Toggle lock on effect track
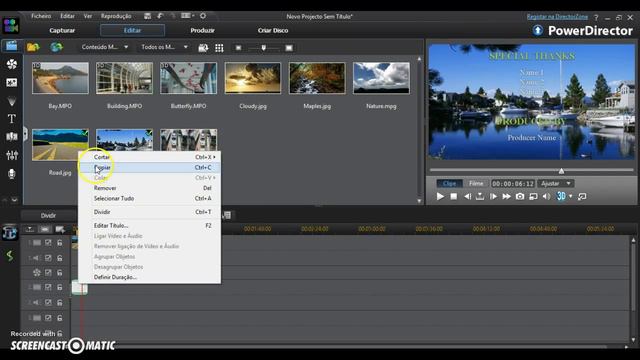 [60, 273]
